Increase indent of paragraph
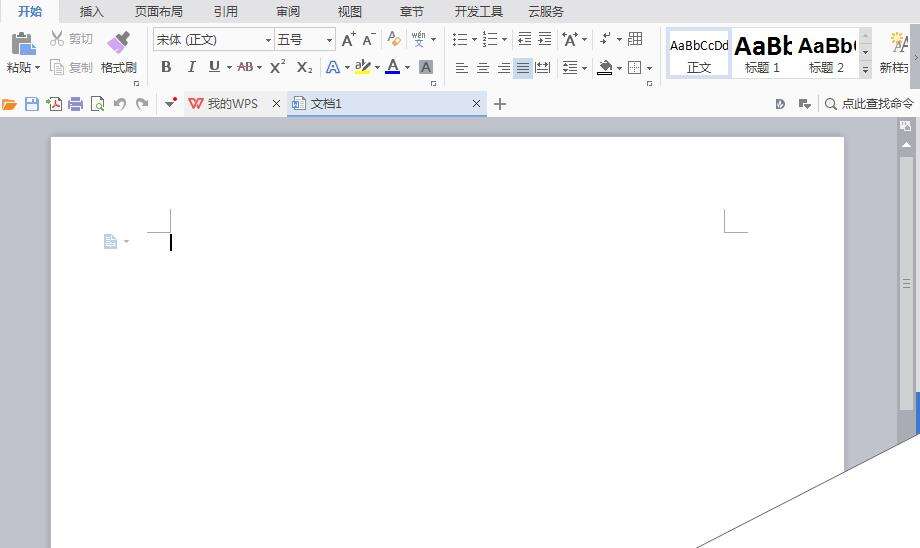Screen dimensions: 920x548 click(545, 39)
